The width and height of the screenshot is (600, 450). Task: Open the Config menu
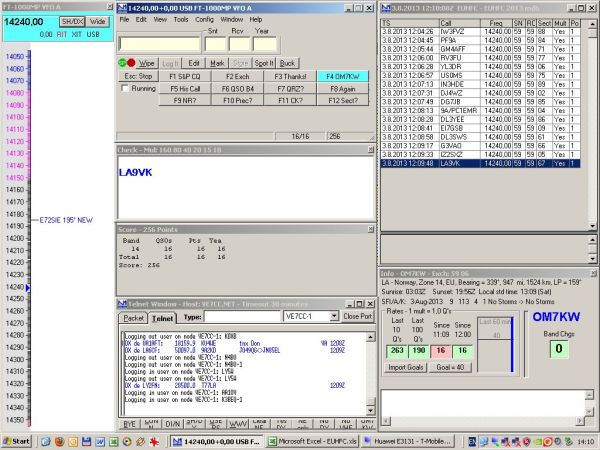(x=203, y=19)
